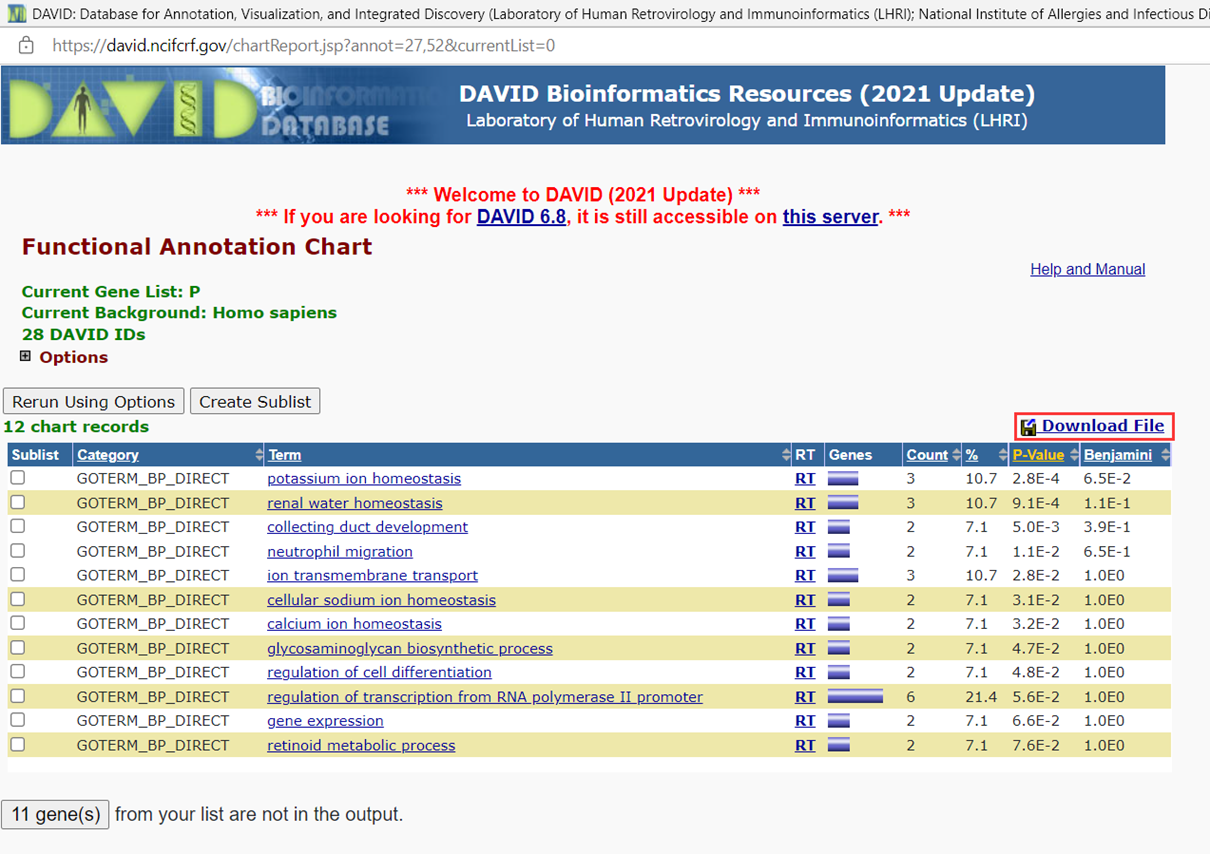This screenshot has height=854, width=1210.
Task: Open renal water homeostasis term link
Action: 355,503
